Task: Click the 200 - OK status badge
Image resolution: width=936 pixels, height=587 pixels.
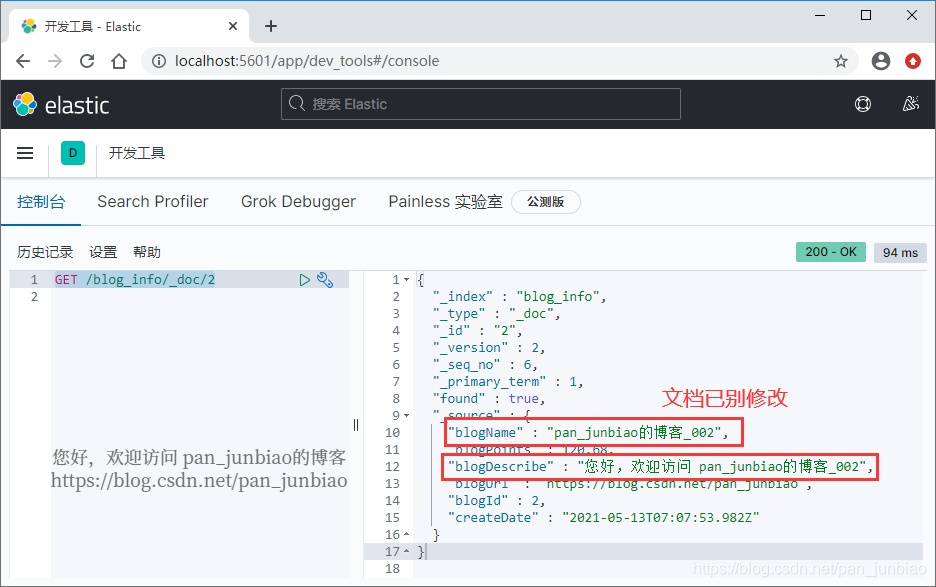Action: 830,252
